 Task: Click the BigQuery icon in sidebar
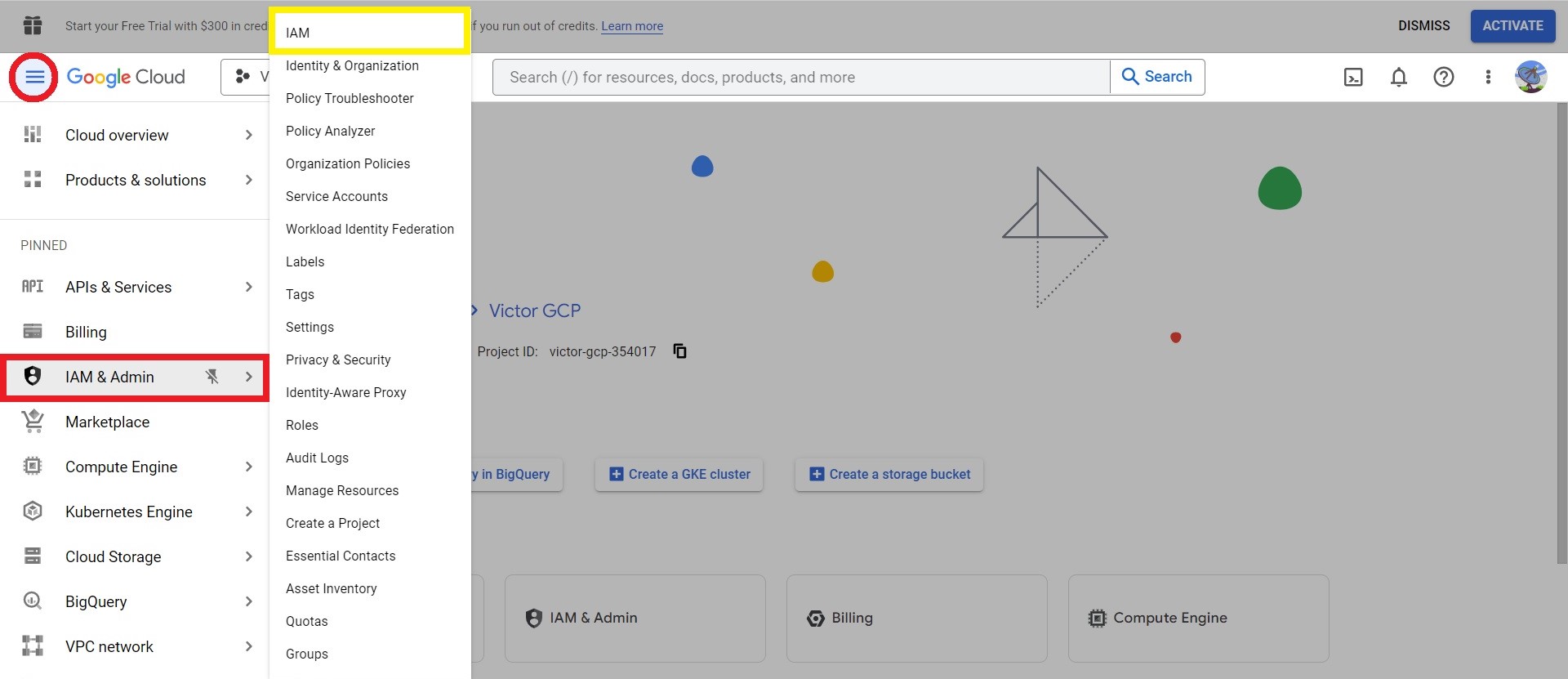point(33,601)
